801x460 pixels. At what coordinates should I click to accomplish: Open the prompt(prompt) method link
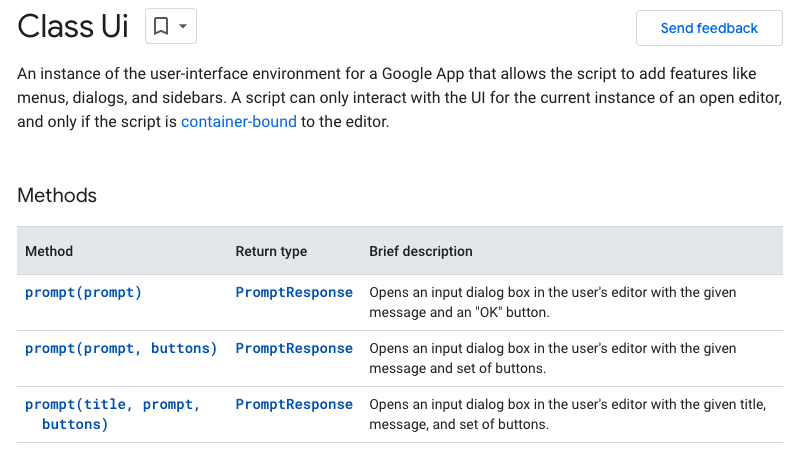click(83, 293)
